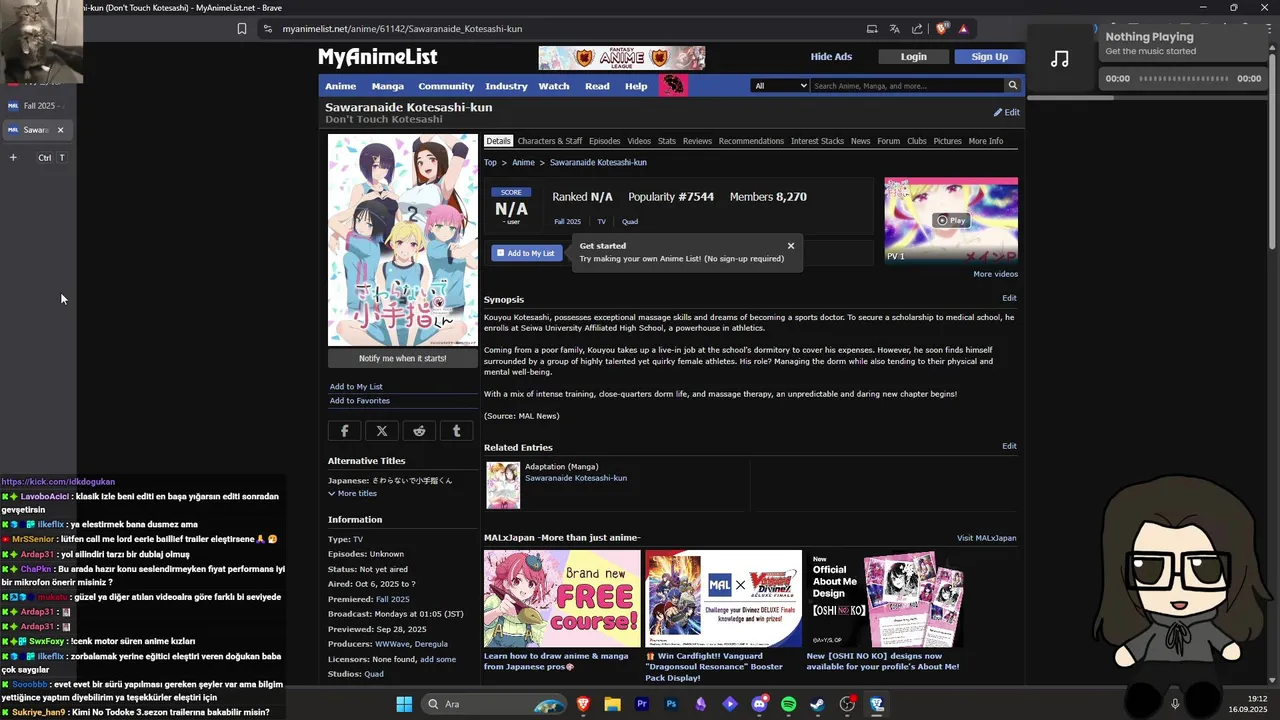Image resolution: width=1280 pixels, height=720 pixels.
Task: Open the Anime menu in the navigation bar
Action: (340, 86)
